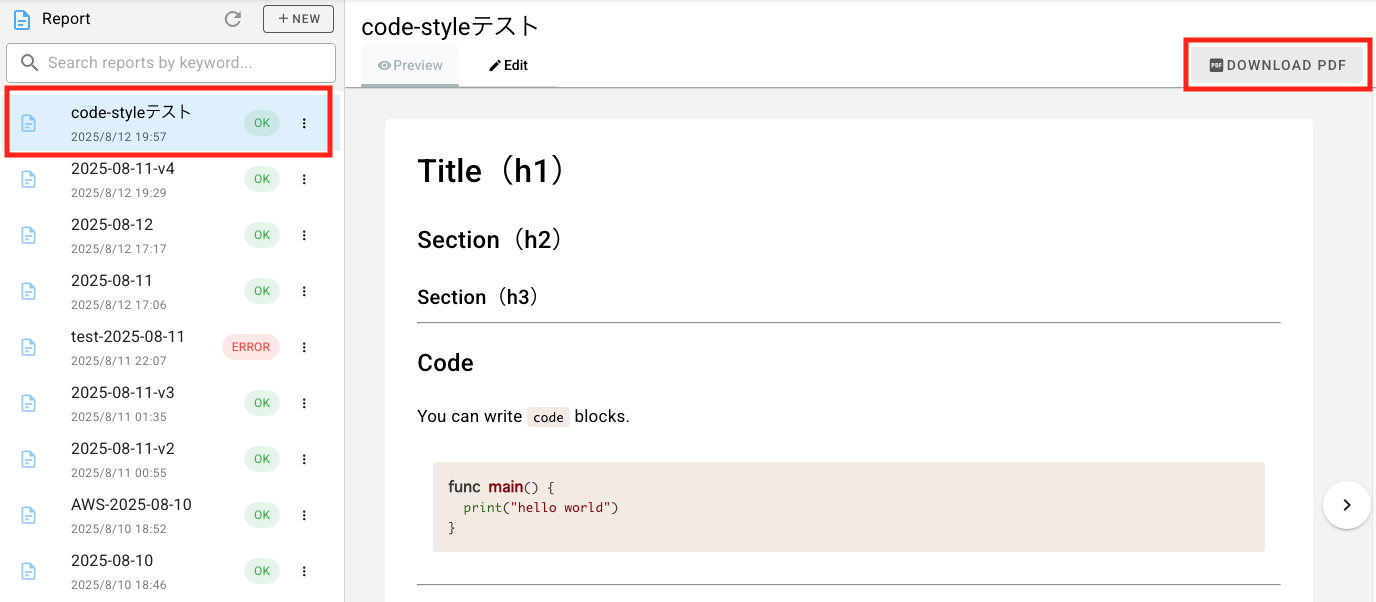
Task: Open more options for 2025-08-11-v2
Action: [305, 460]
